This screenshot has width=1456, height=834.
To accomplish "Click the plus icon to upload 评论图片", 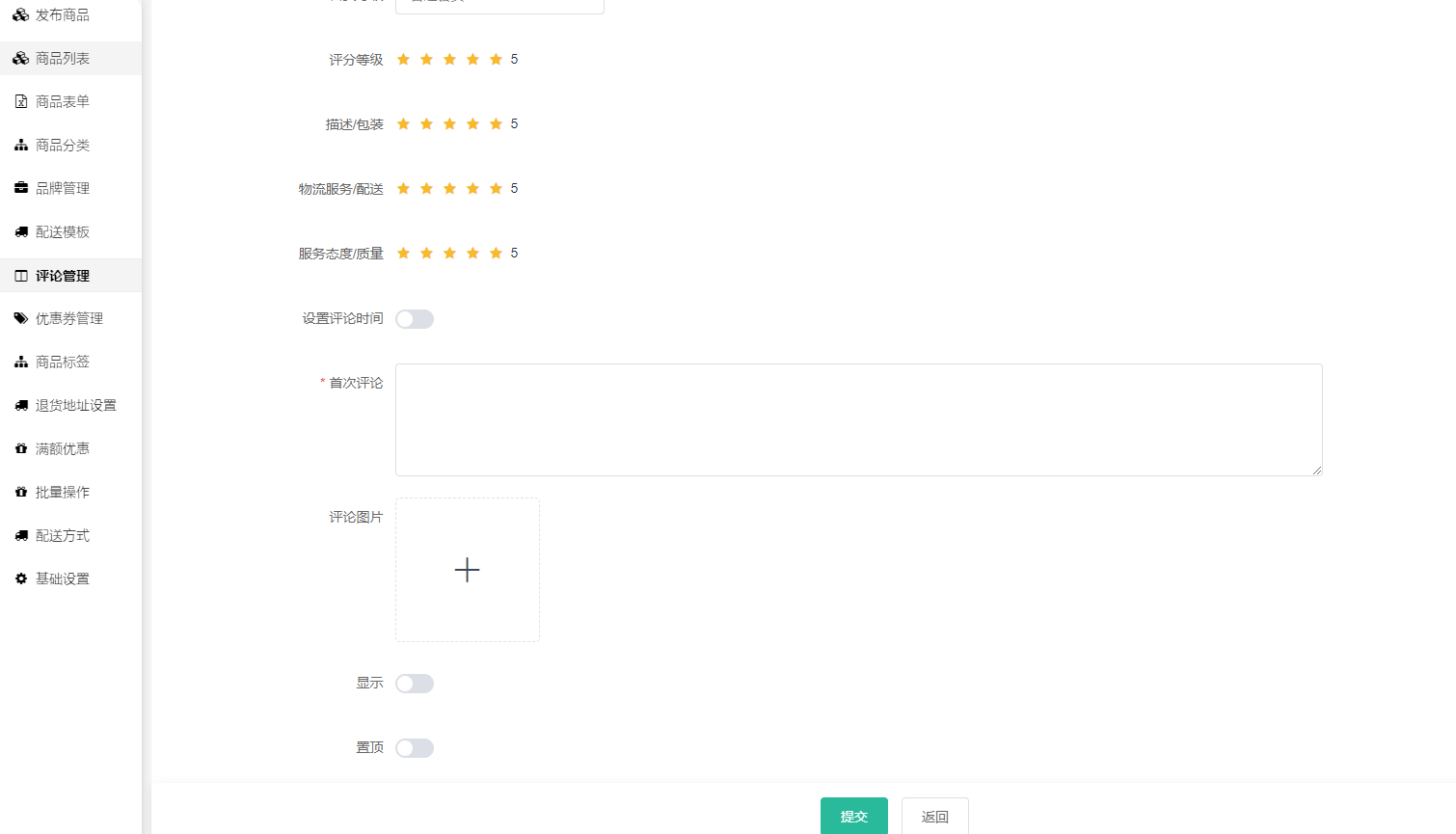I will (467, 570).
